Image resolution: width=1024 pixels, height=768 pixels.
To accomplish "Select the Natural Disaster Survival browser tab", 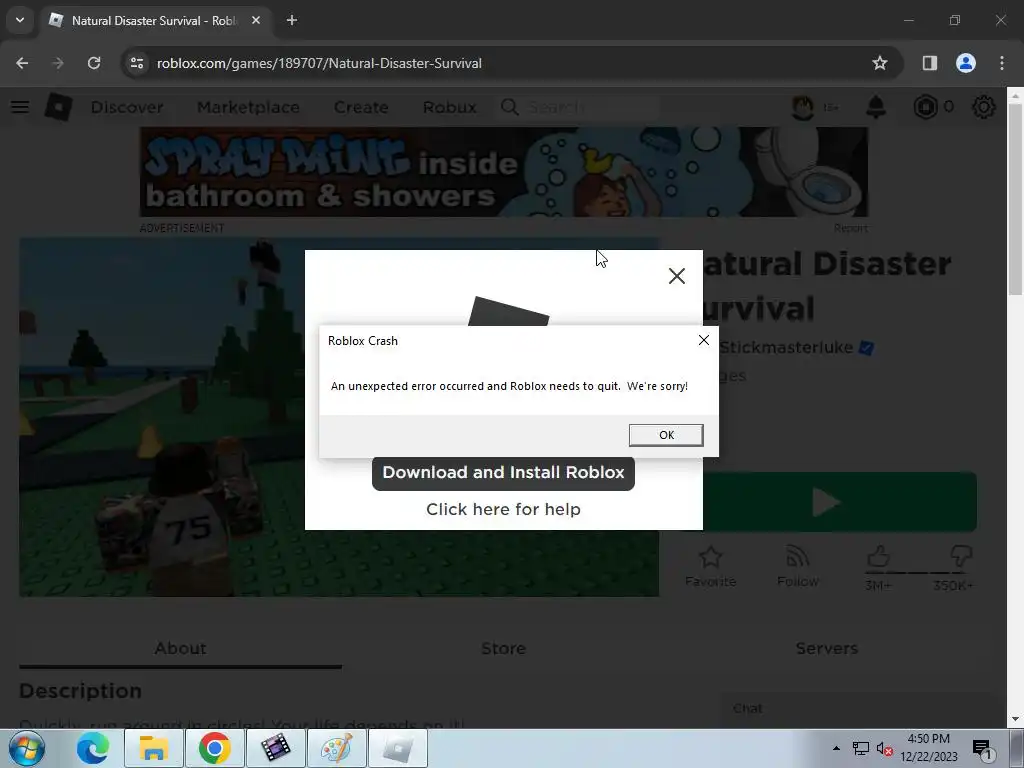I will coord(155,20).
